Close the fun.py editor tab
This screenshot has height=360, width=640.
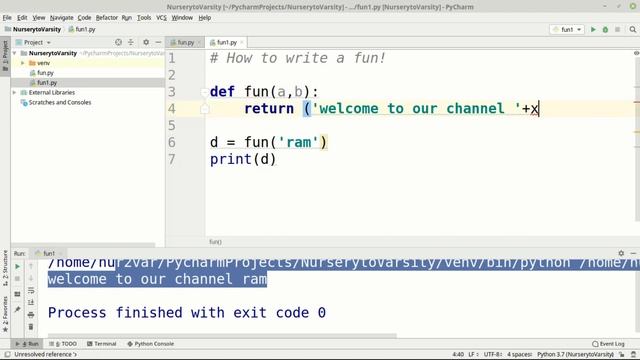pyautogui.click(x=199, y=42)
